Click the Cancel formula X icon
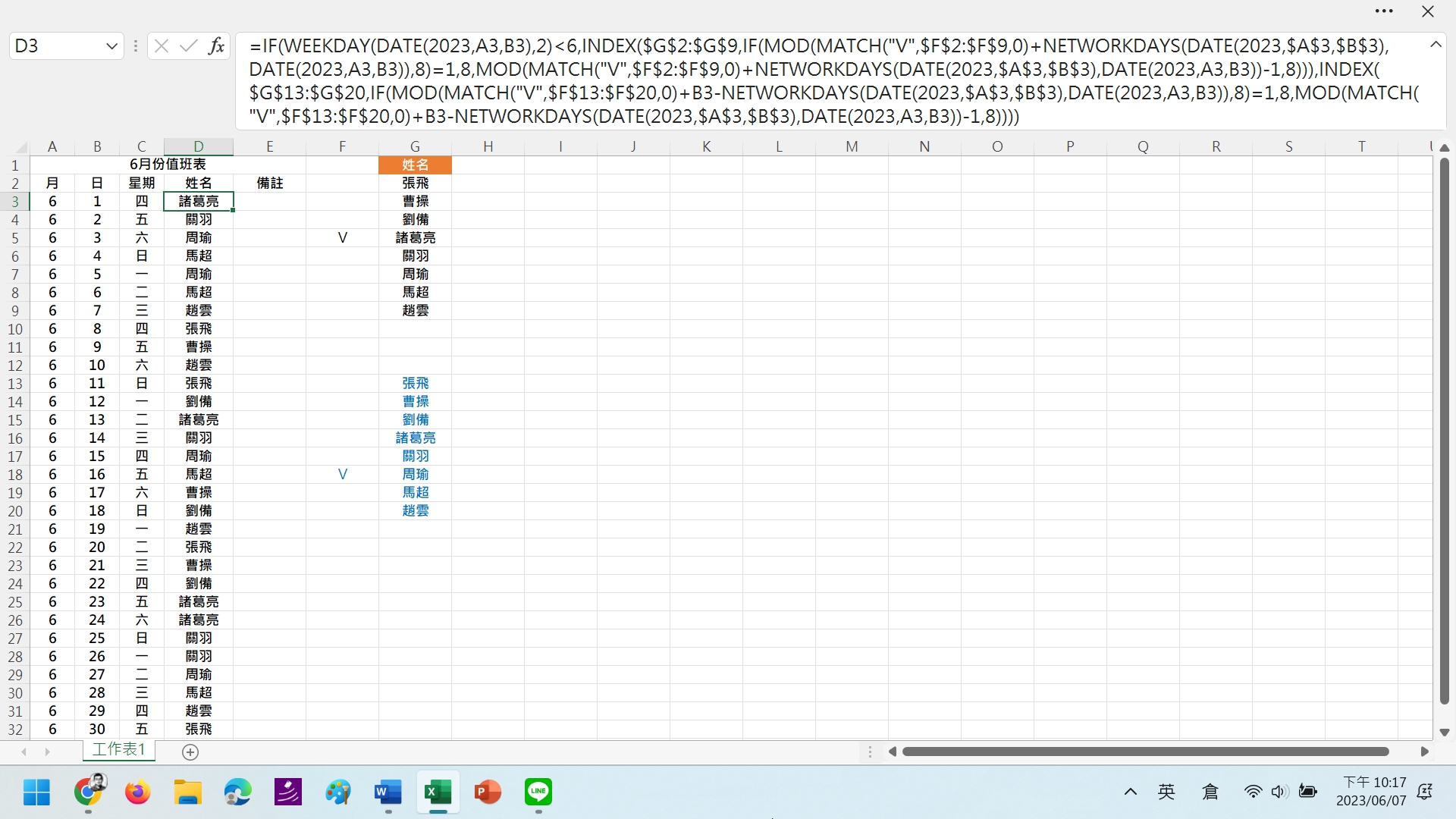 161,46
